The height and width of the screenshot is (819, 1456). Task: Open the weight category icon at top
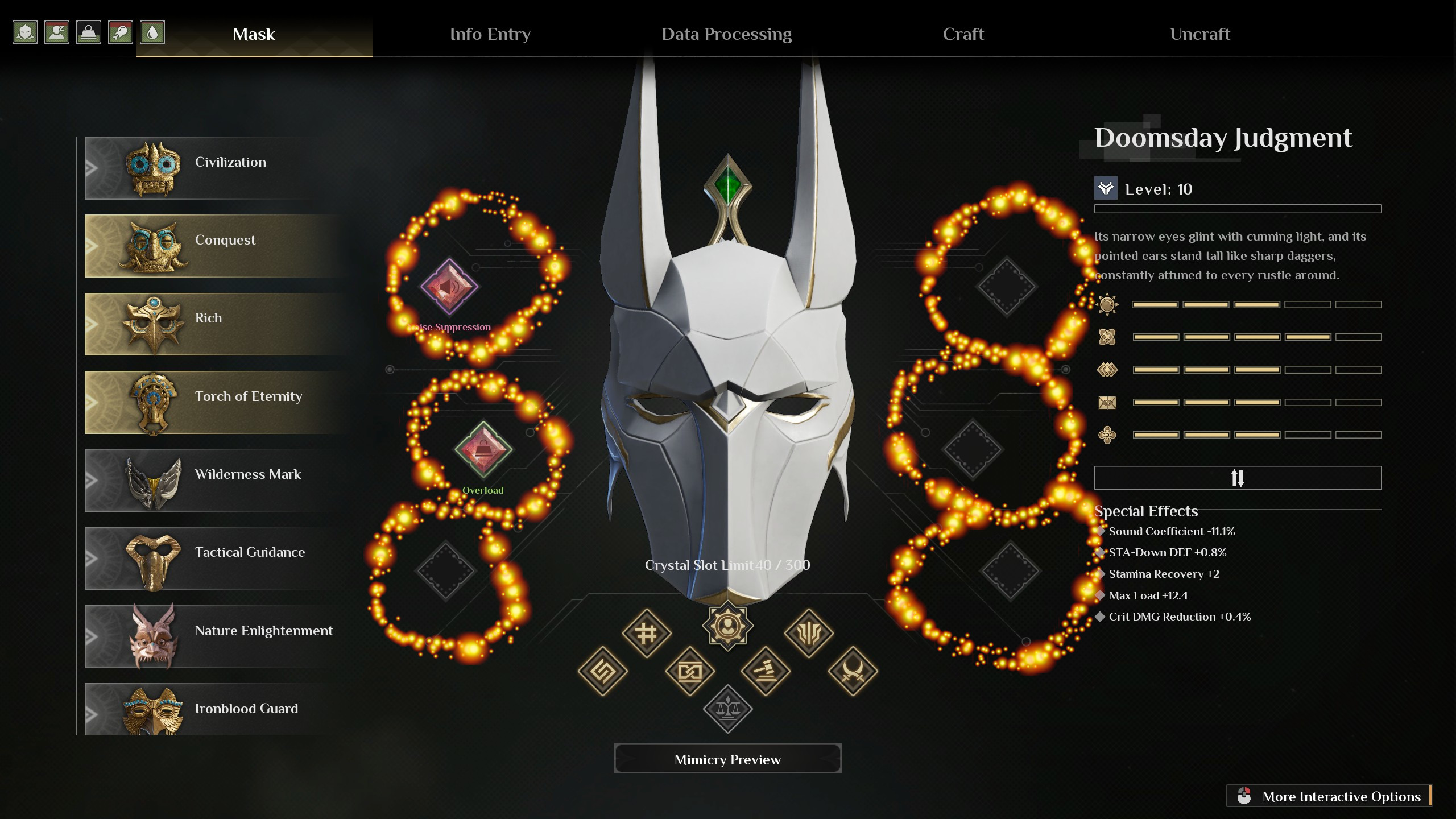pyautogui.click(x=89, y=32)
